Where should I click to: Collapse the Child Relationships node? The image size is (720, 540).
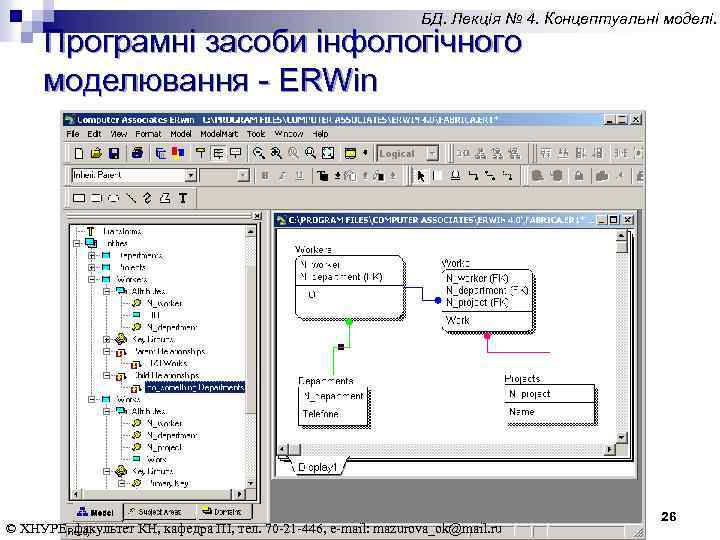(x=107, y=376)
